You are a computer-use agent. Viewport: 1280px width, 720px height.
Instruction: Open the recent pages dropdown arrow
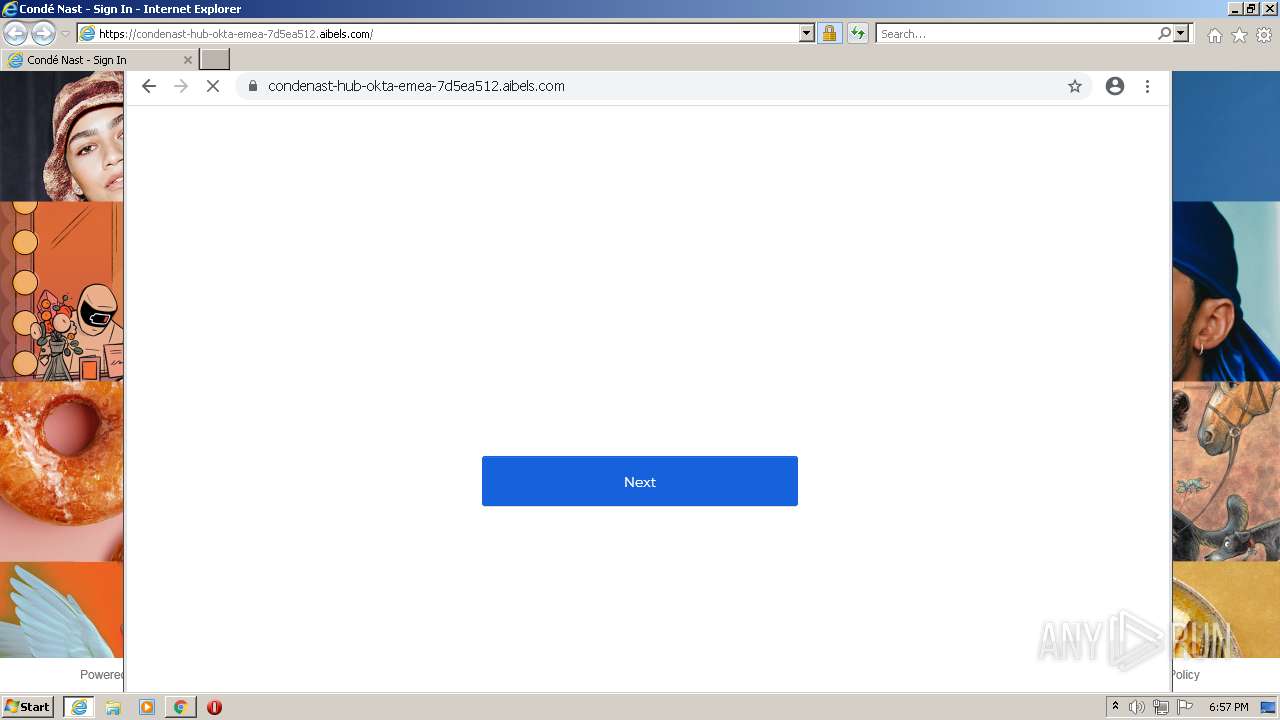(65, 34)
